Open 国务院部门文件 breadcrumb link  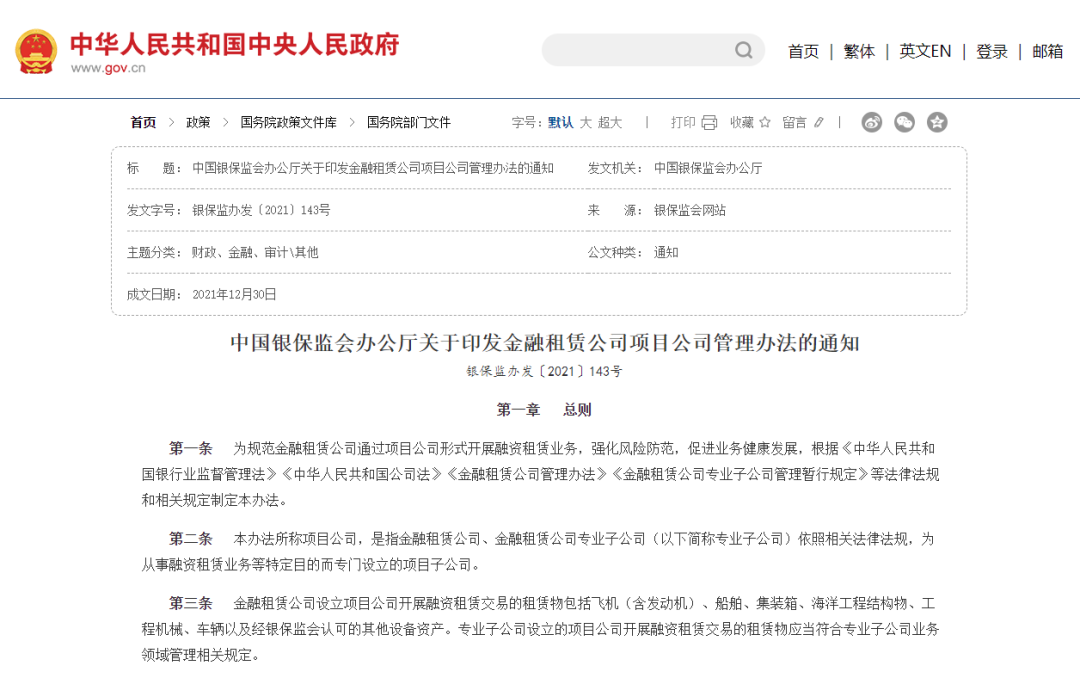[x=408, y=122]
